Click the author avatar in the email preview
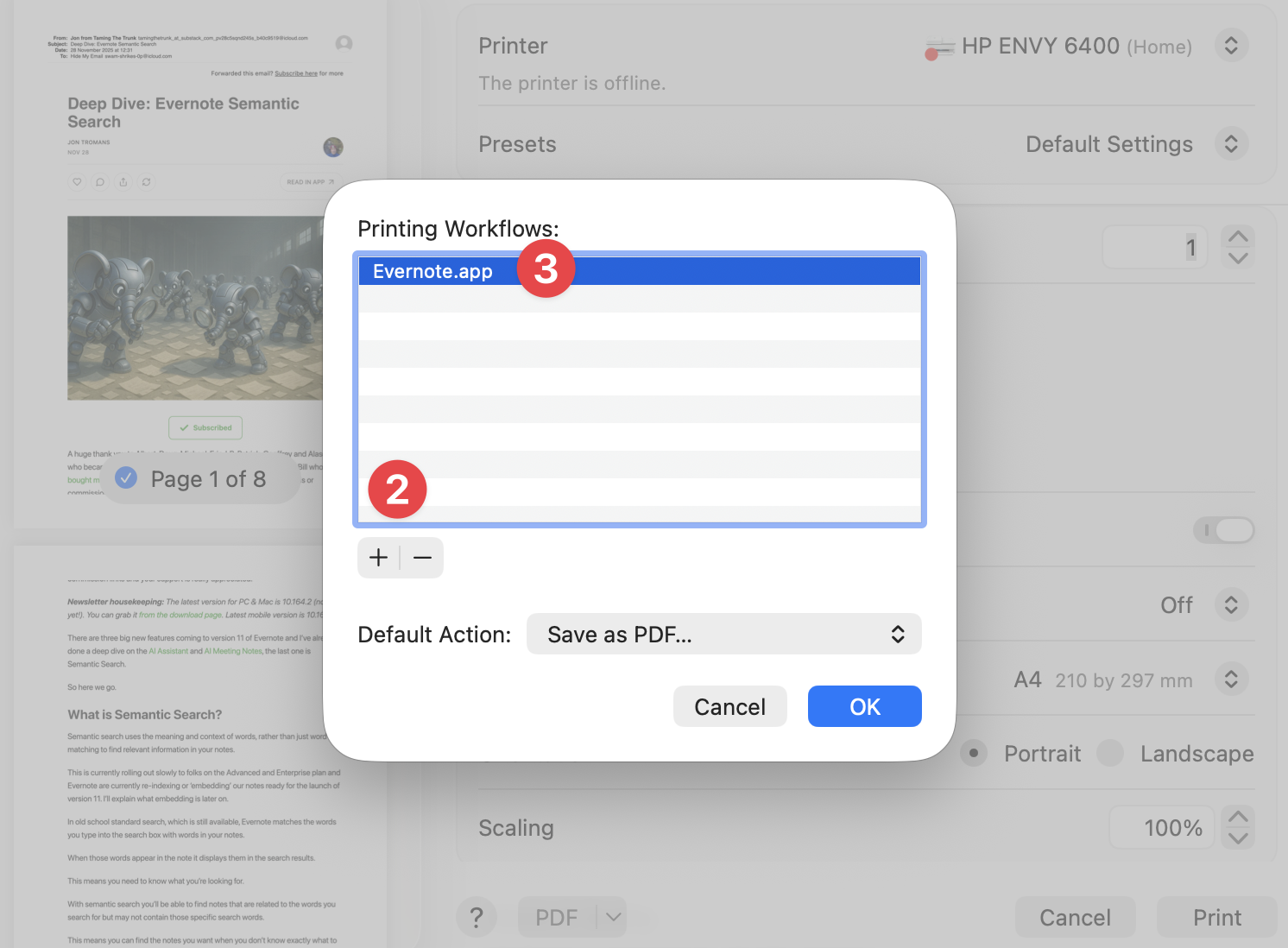Image resolution: width=1288 pixels, height=948 pixels. tap(333, 147)
